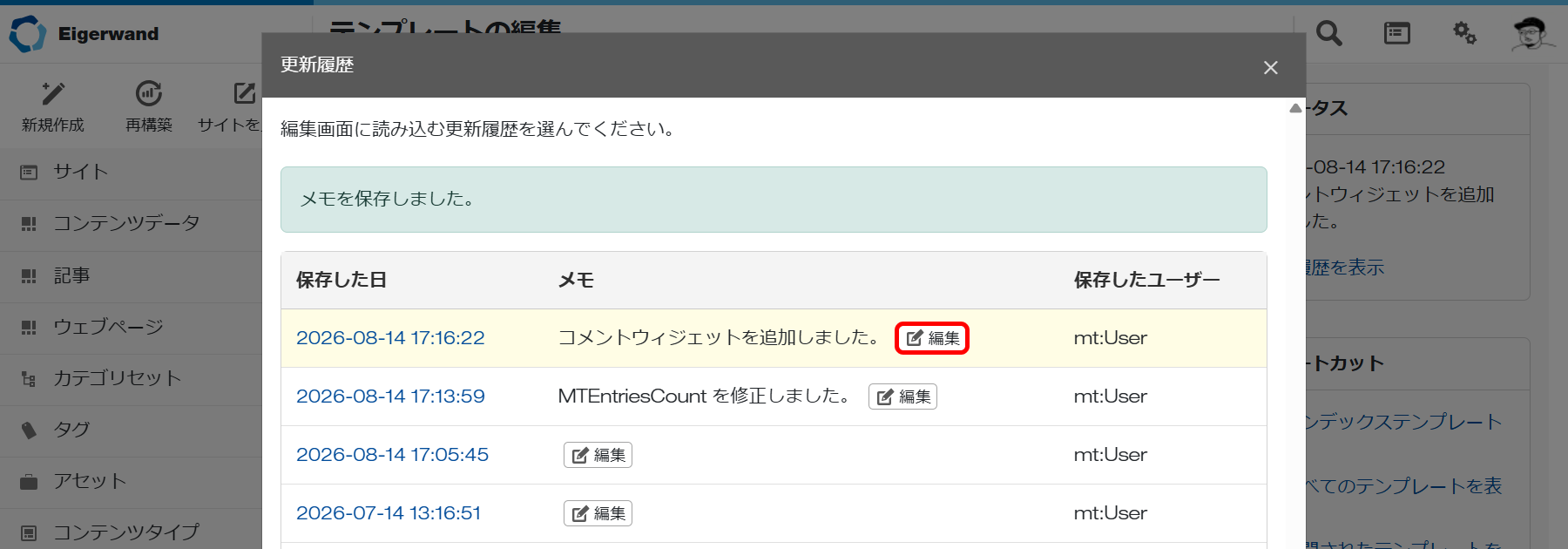Click the 再構築 rebuild icon

pyautogui.click(x=149, y=93)
